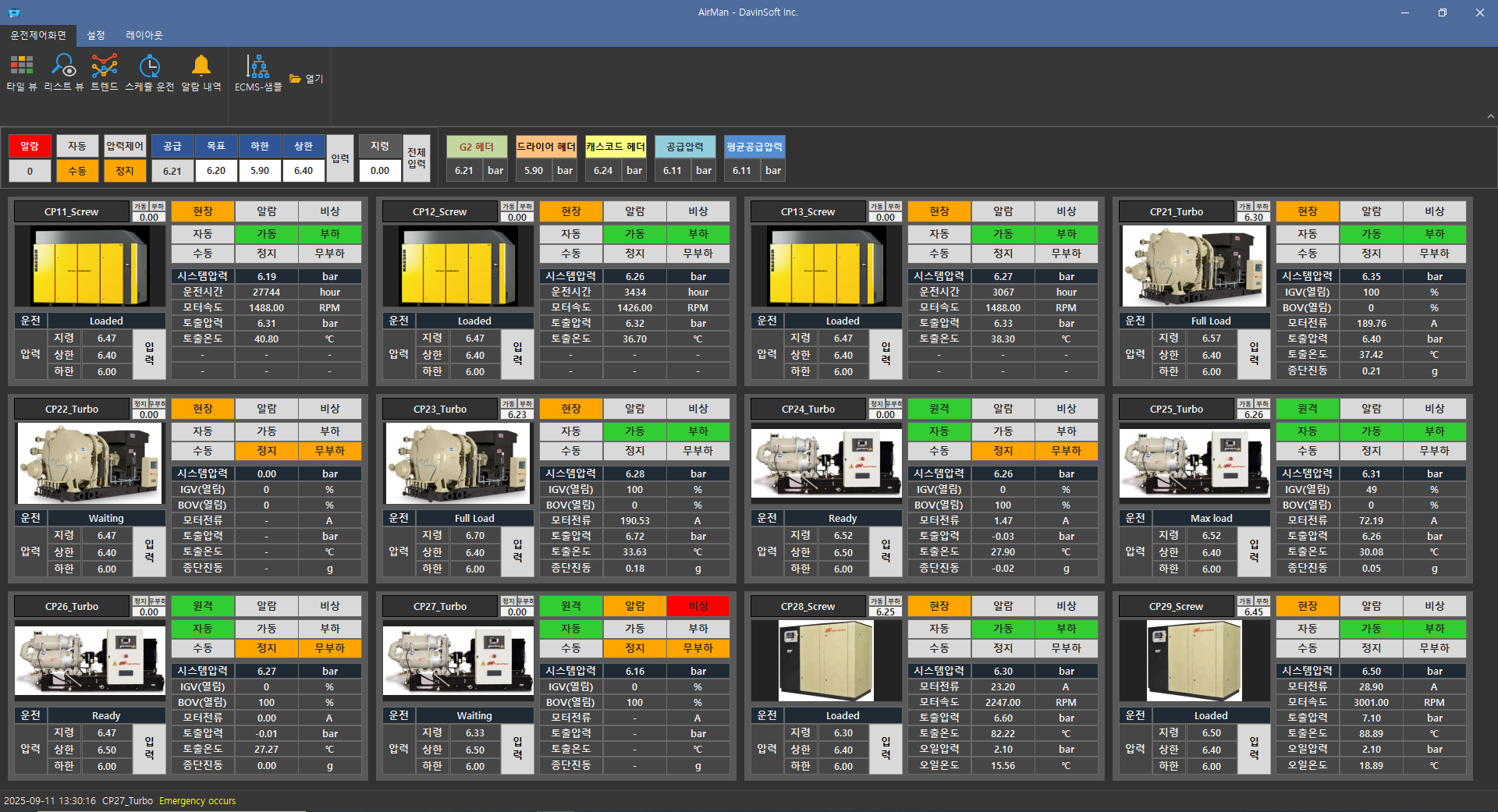Switch to 리스트 뷰 list view
The image size is (1498, 812).
[63, 73]
